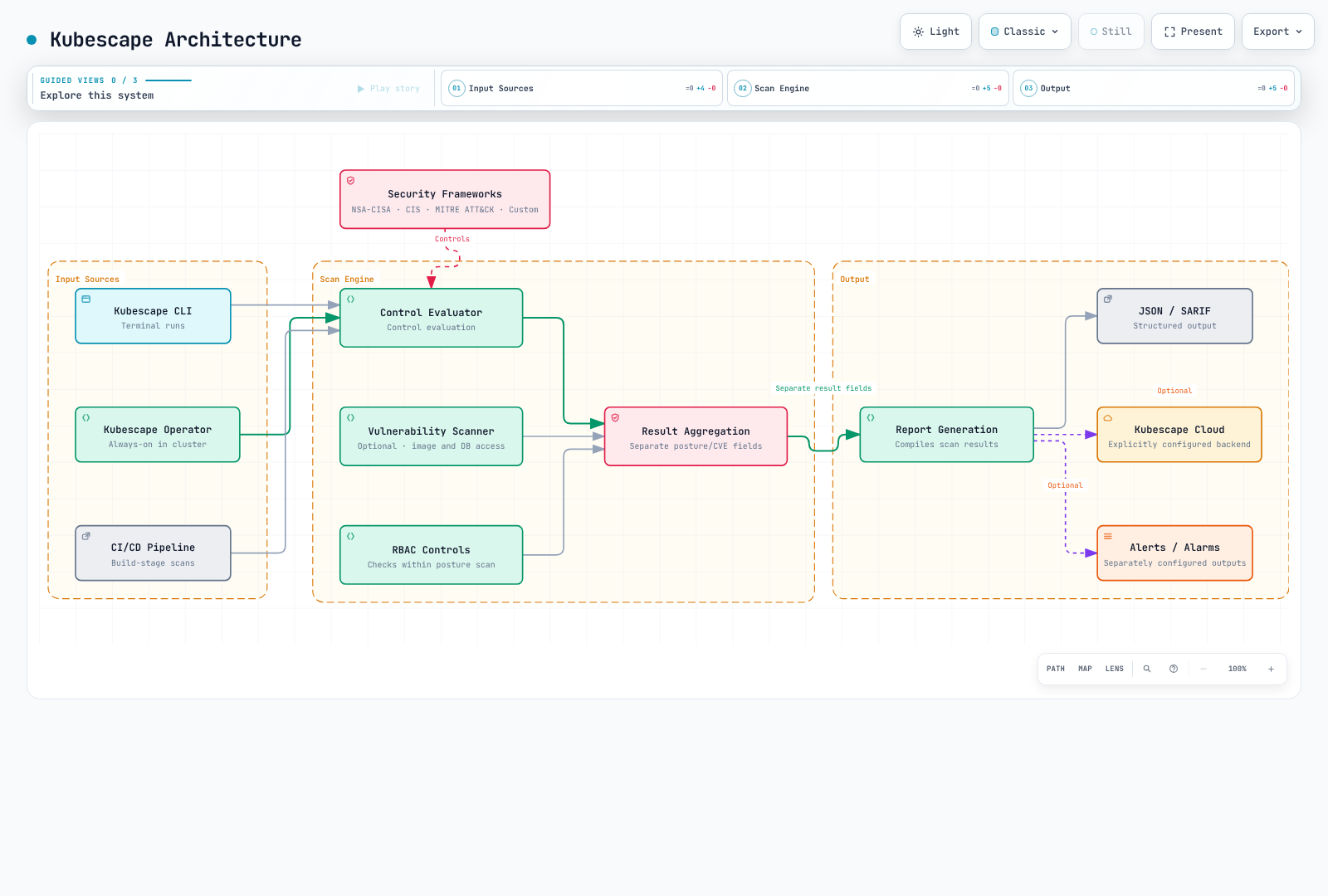Screen dimensions: 1328x896
Task: Click the Present button
Action: pyautogui.click(x=1193, y=32)
